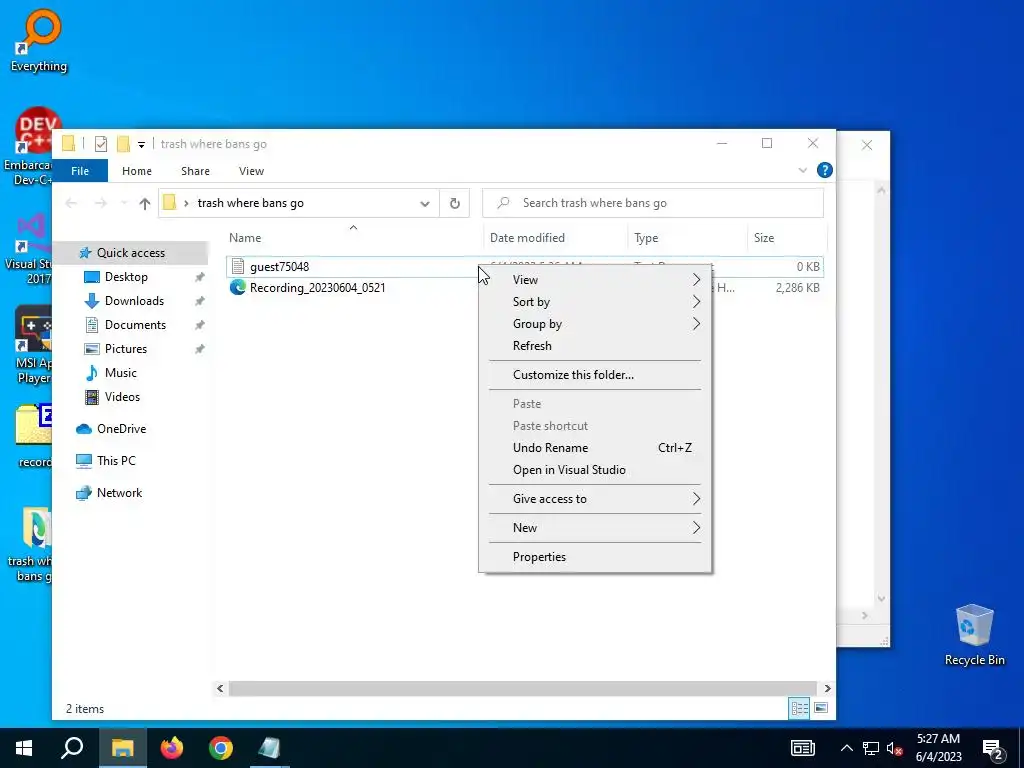1024x768 pixels.
Task: Open Properties from the context menu
Action: [x=595, y=557]
